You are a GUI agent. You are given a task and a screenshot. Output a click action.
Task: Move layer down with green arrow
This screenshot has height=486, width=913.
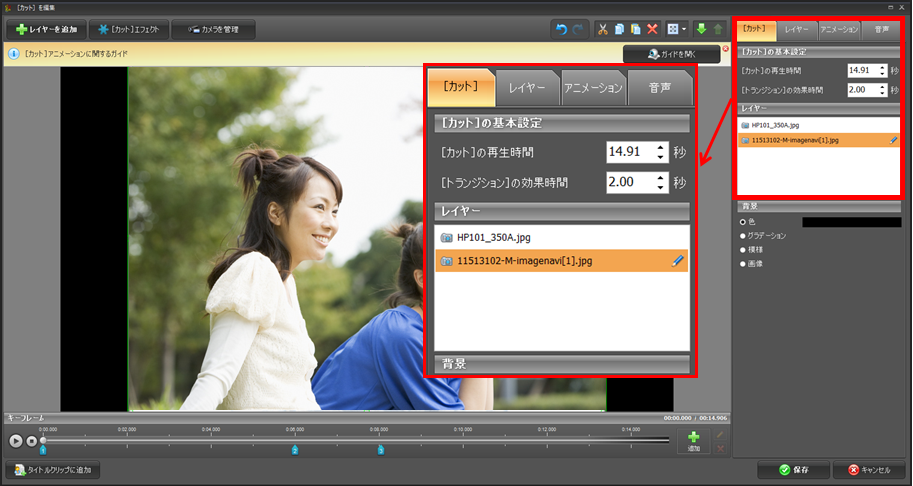tap(699, 30)
